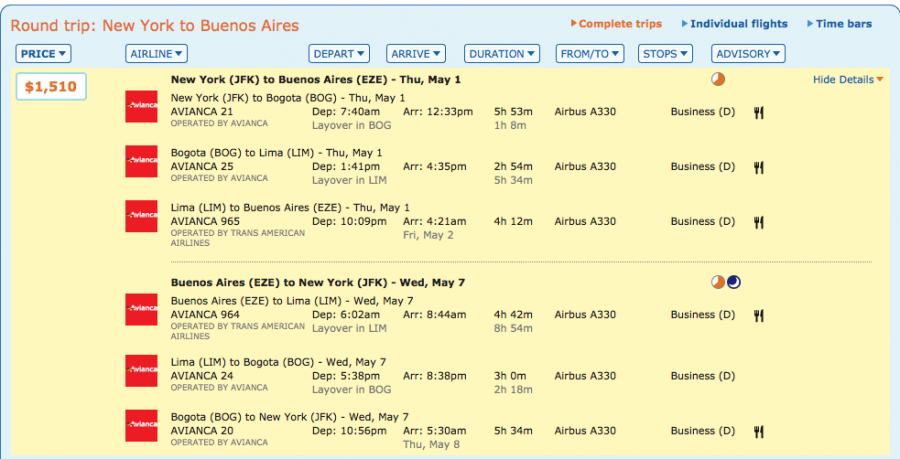Open the DURATION filter dropdown
The image size is (900, 459).
[x=502, y=54]
